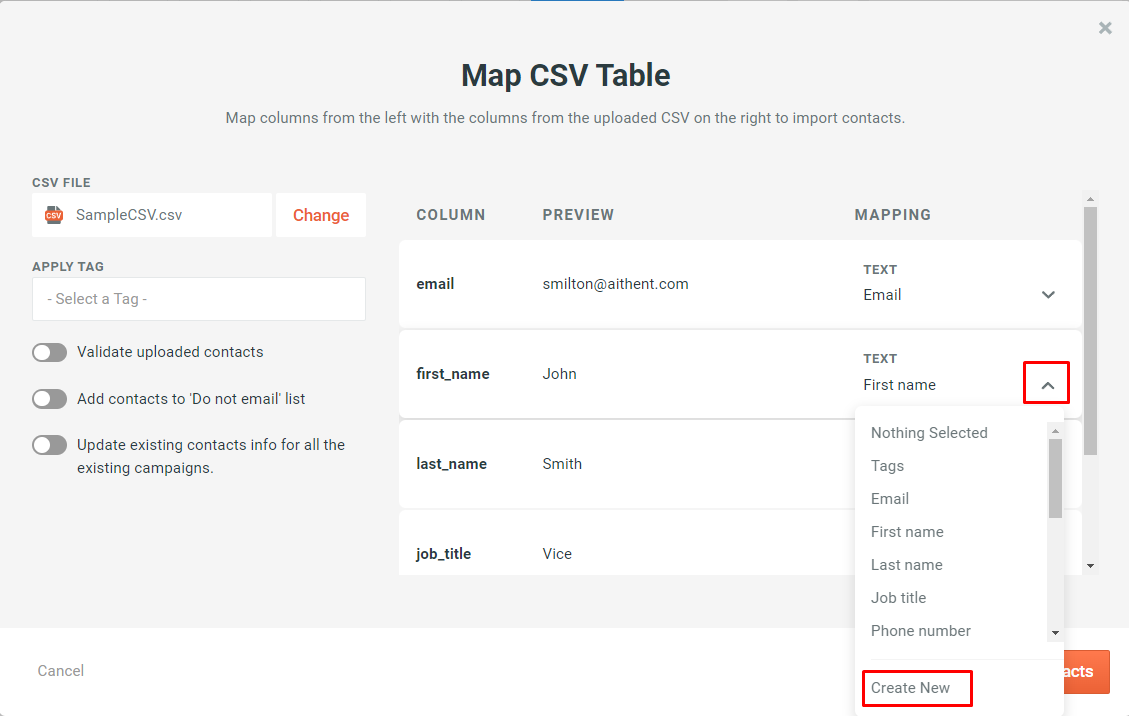This screenshot has height=716, width=1129.
Task: Pick Job title from the mapping dropdown
Action: (898, 597)
